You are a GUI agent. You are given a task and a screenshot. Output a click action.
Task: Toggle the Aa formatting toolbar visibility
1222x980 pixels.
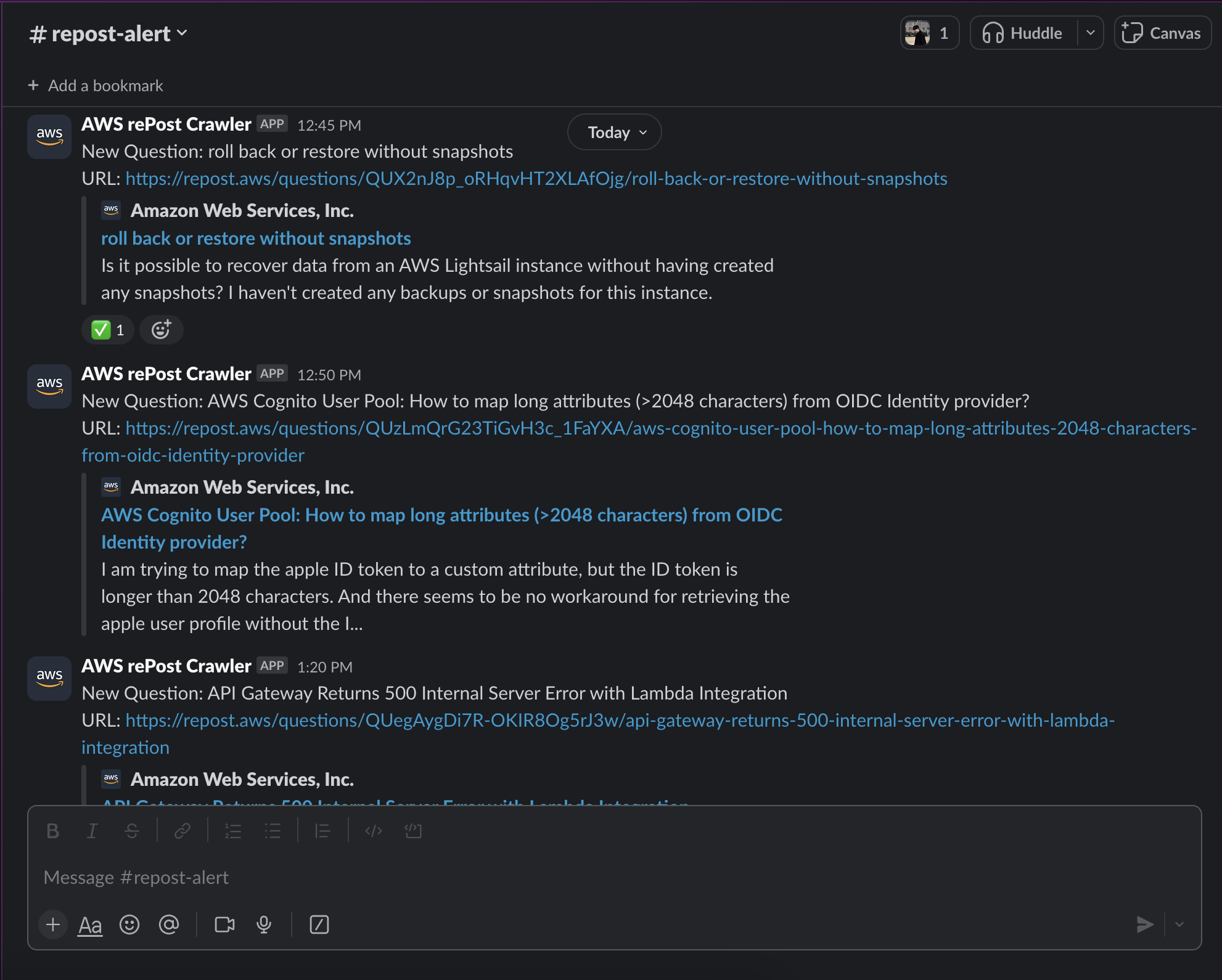point(90,925)
